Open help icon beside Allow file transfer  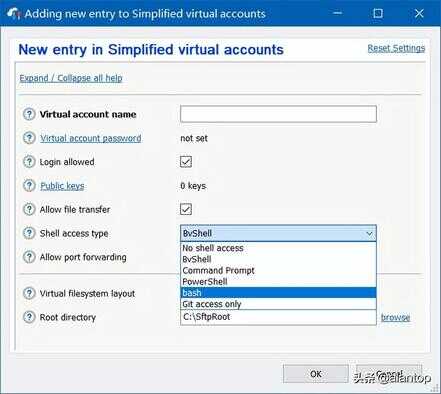tap(29, 210)
